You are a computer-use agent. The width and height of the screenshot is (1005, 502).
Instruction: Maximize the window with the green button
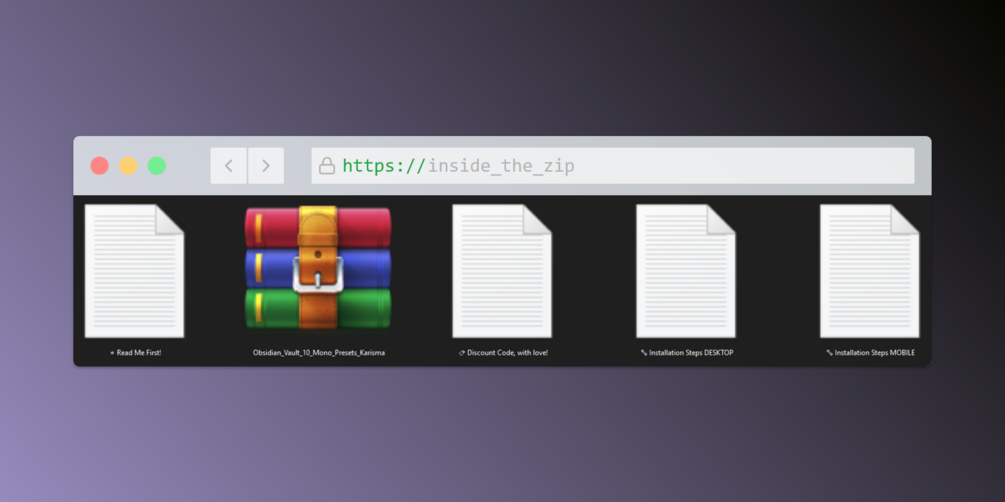pyautogui.click(x=157, y=166)
